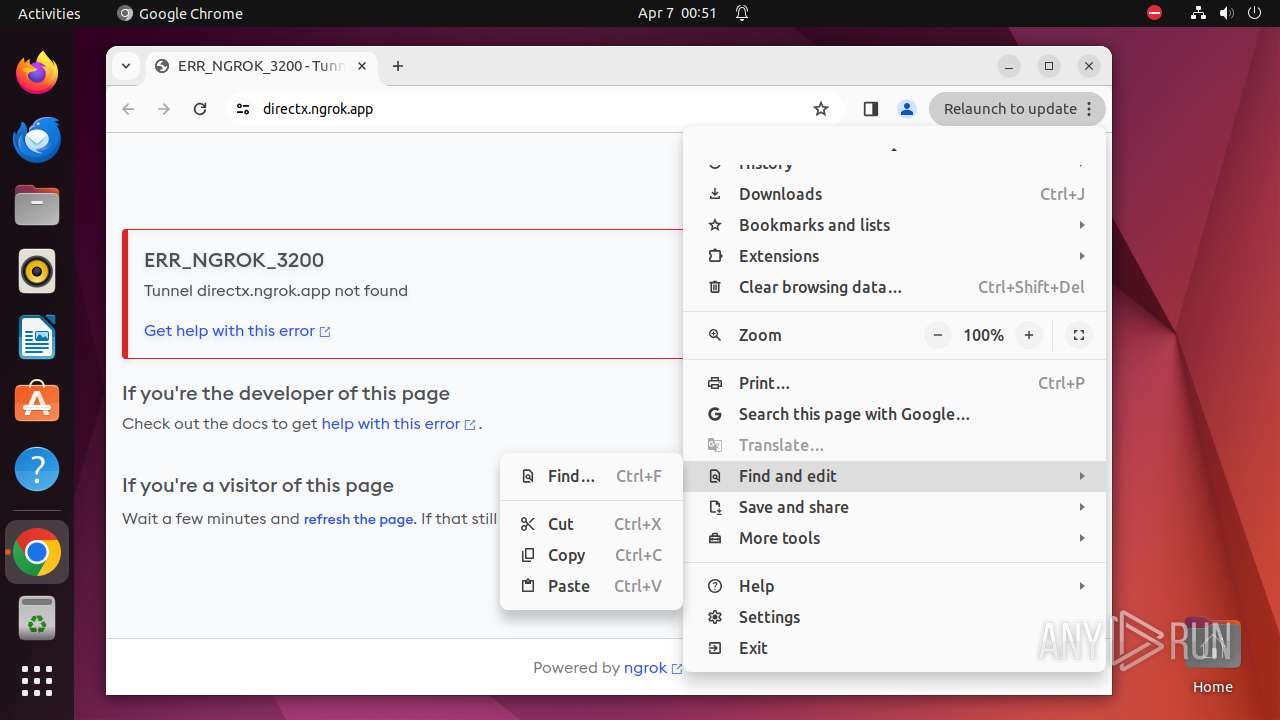This screenshot has height=720, width=1280.
Task: Click the Zoom menu row label
Action: pos(760,335)
